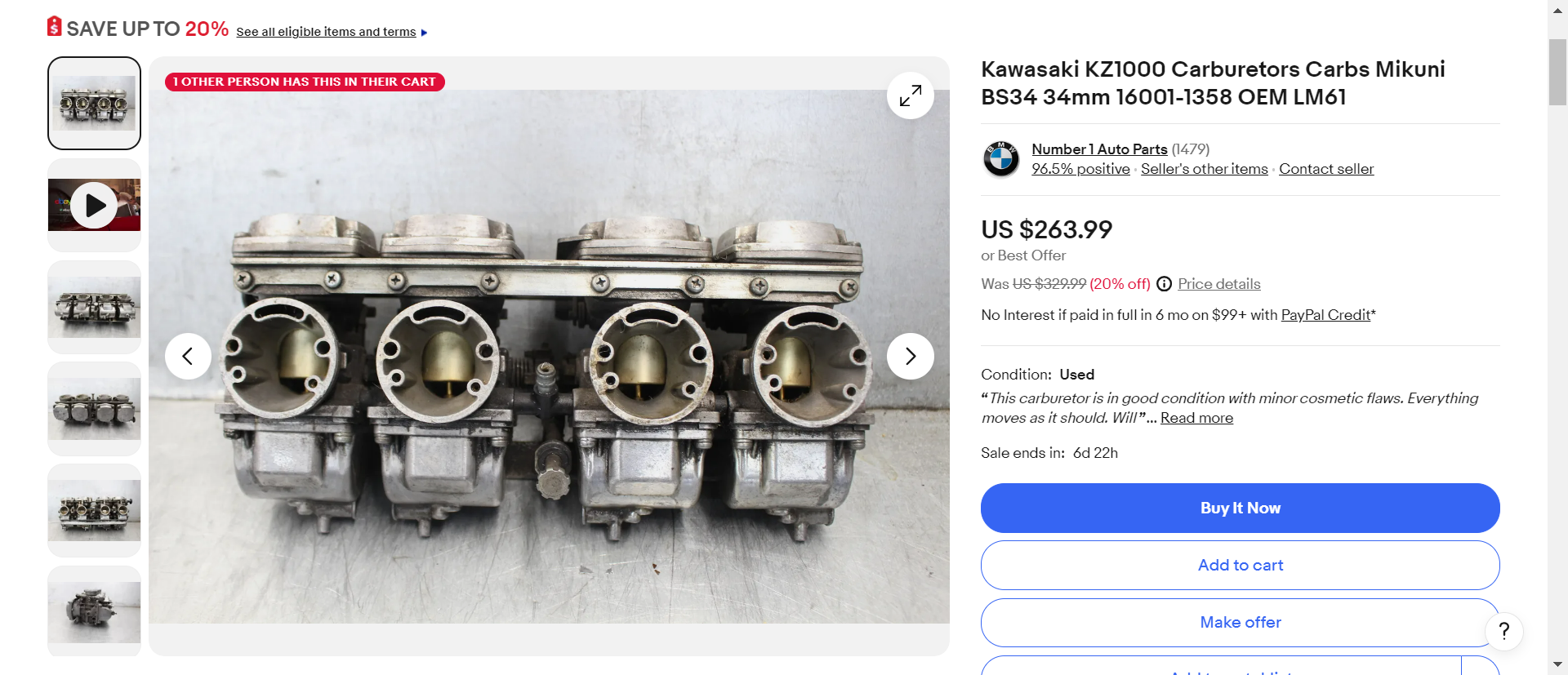Select the first carburetor thumbnail
Screen dimensions: 1568x675
click(x=94, y=103)
